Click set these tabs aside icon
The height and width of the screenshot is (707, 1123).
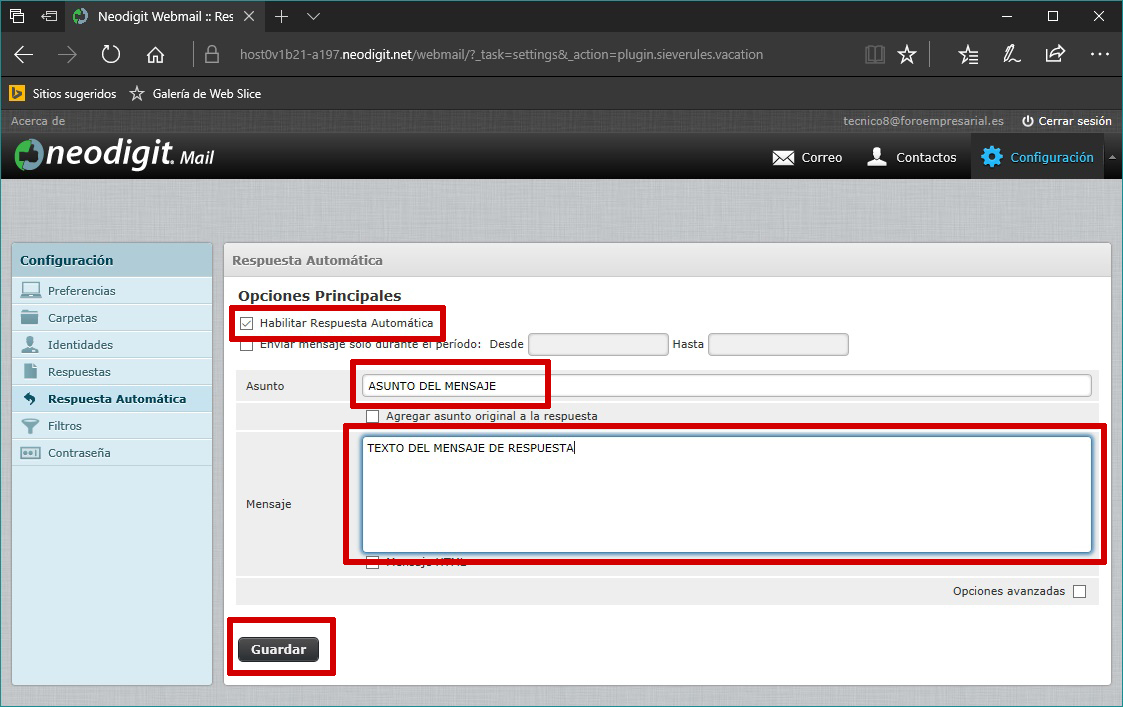(49, 16)
